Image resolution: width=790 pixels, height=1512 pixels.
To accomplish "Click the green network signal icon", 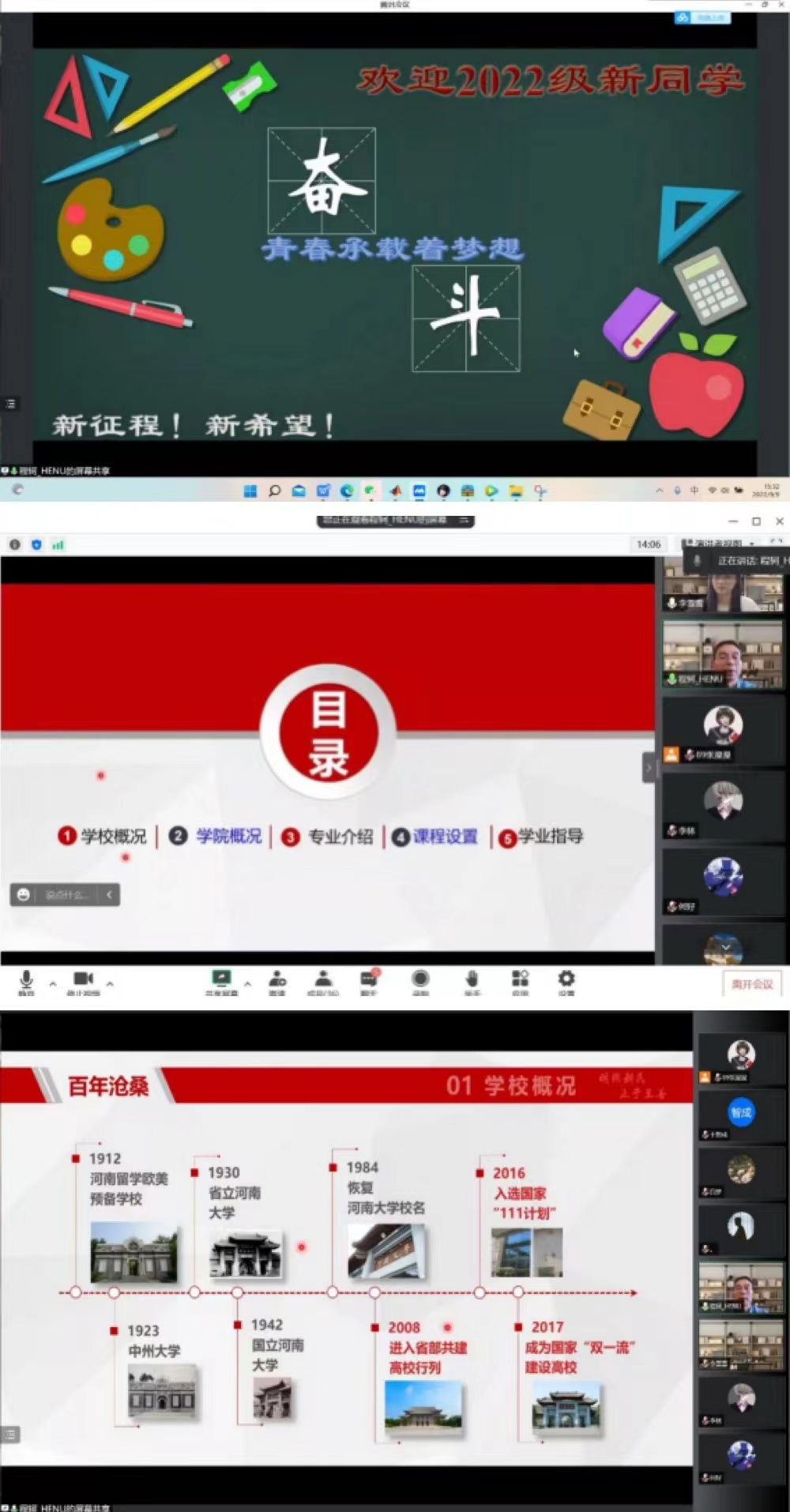I will (58, 544).
